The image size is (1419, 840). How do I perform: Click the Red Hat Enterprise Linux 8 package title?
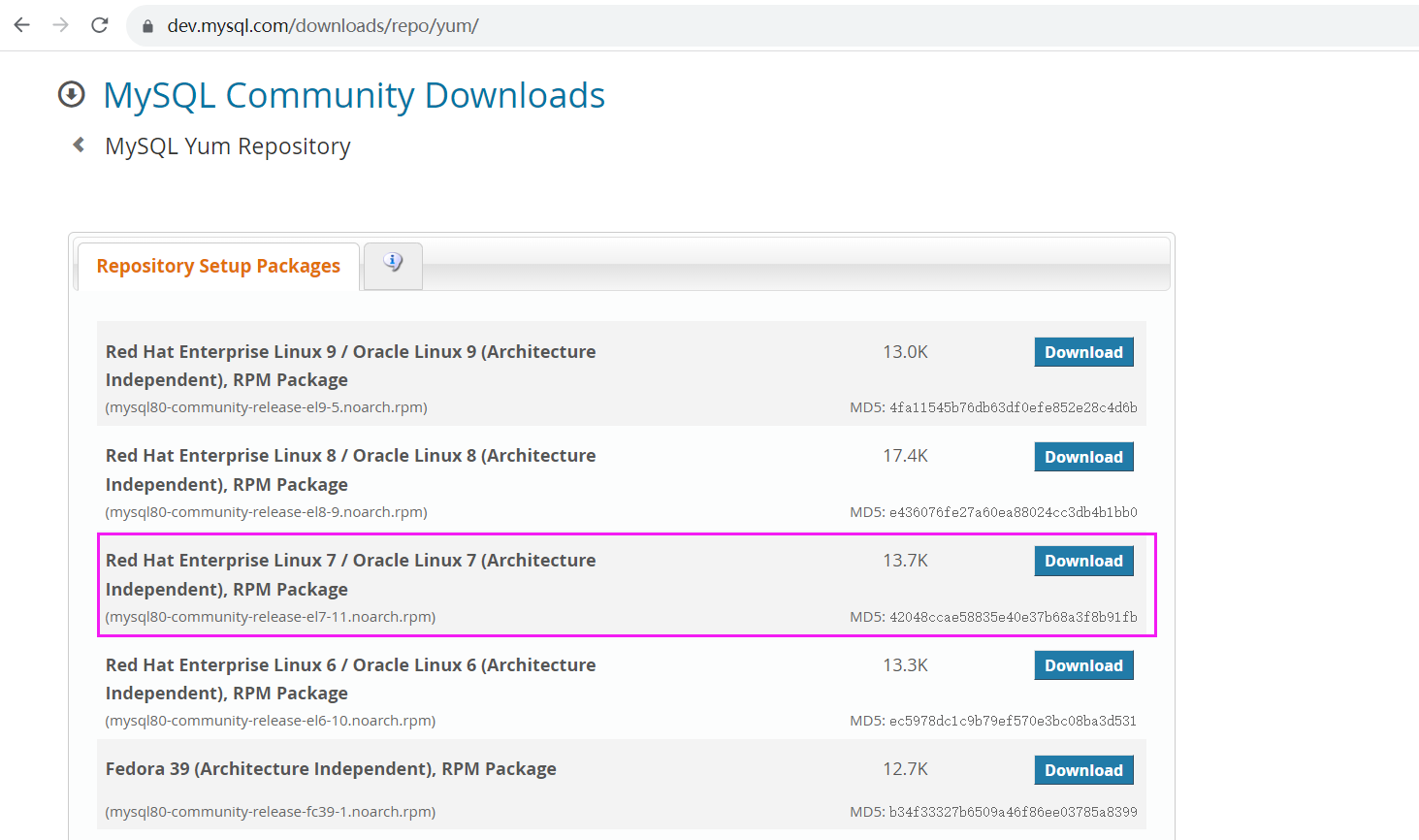[350, 469]
